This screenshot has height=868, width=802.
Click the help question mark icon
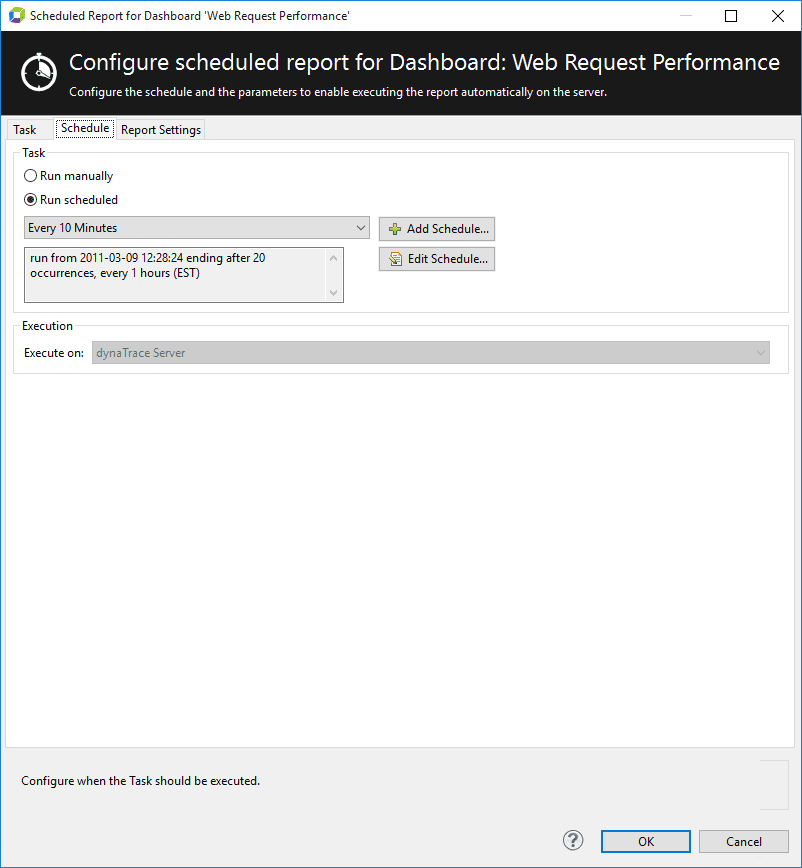tap(573, 840)
